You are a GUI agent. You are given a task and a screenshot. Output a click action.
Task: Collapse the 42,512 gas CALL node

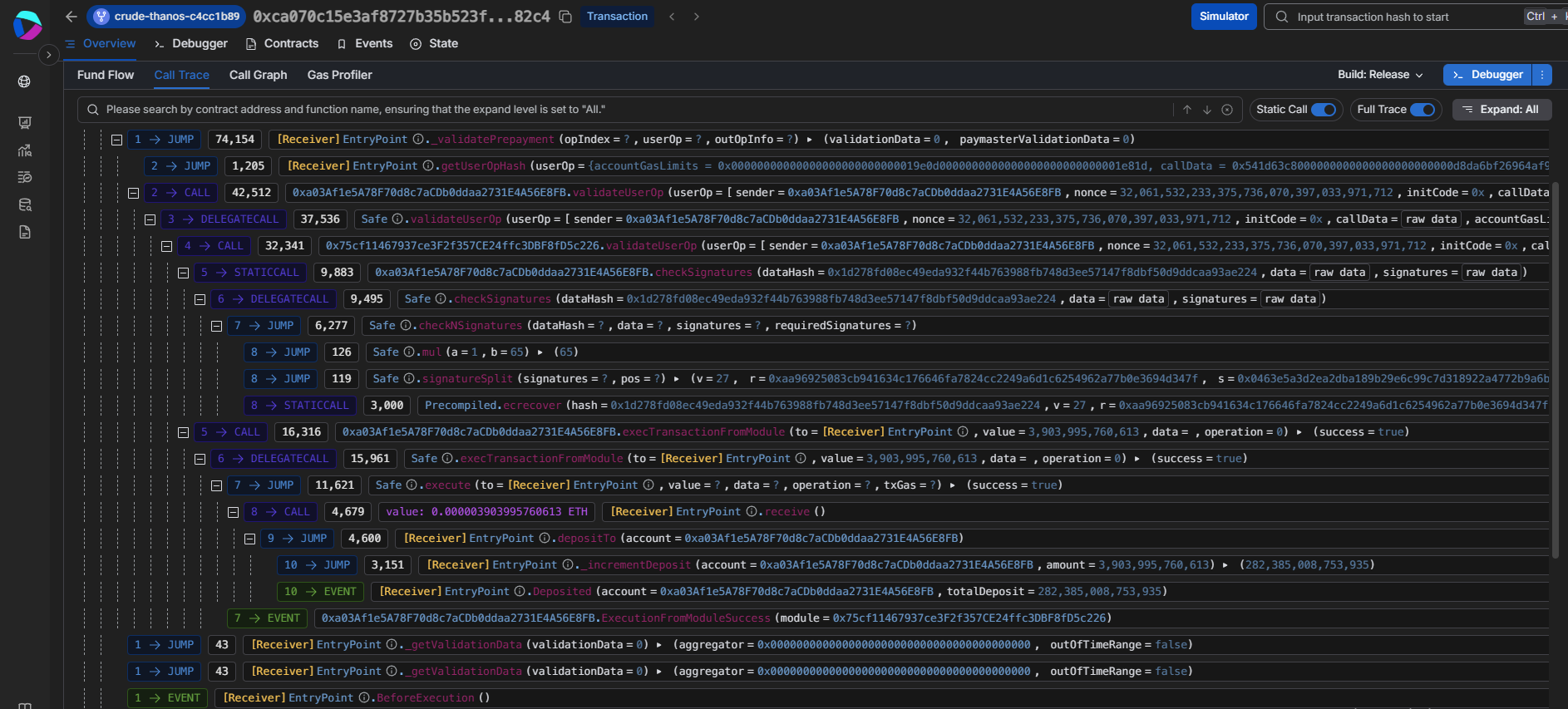[x=134, y=193]
